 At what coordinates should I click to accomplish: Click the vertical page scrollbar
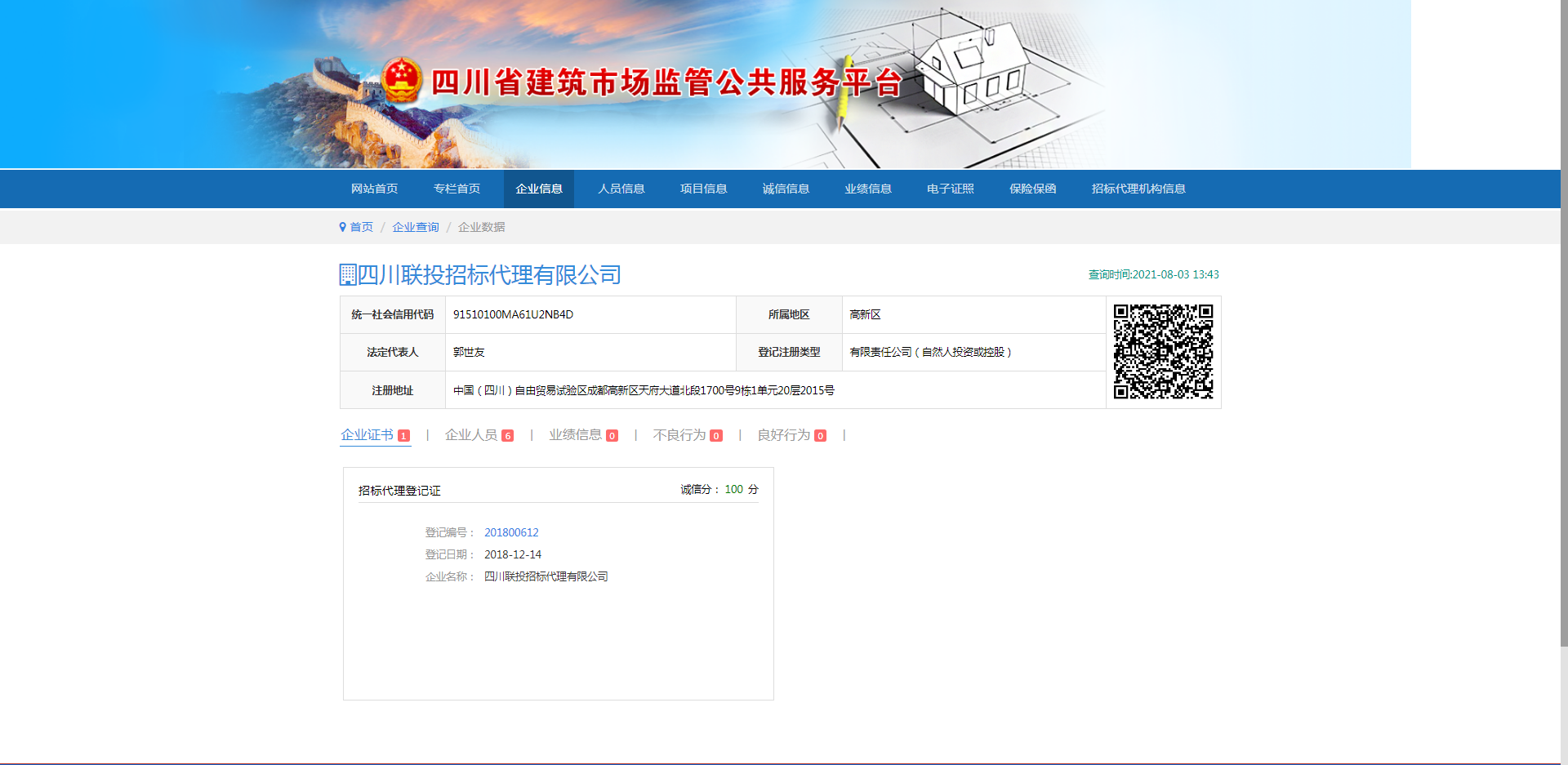point(1563,327)
